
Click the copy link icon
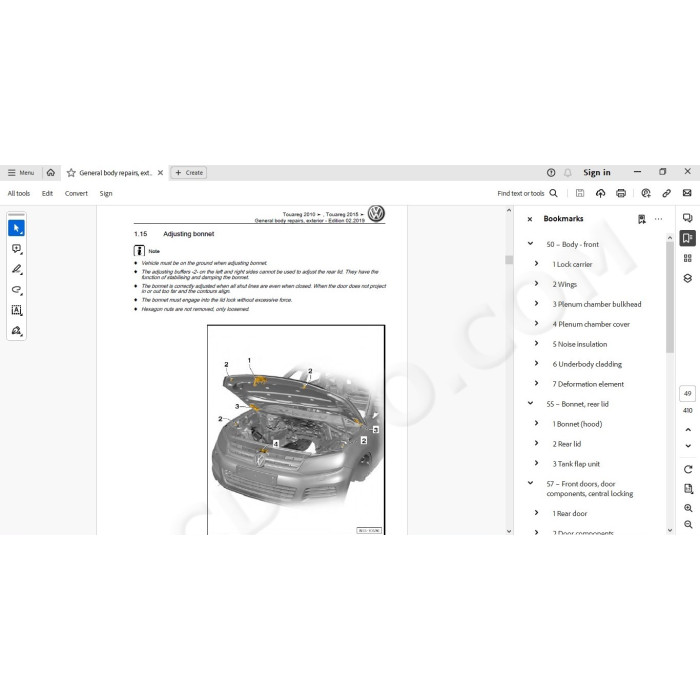point(667,193)
